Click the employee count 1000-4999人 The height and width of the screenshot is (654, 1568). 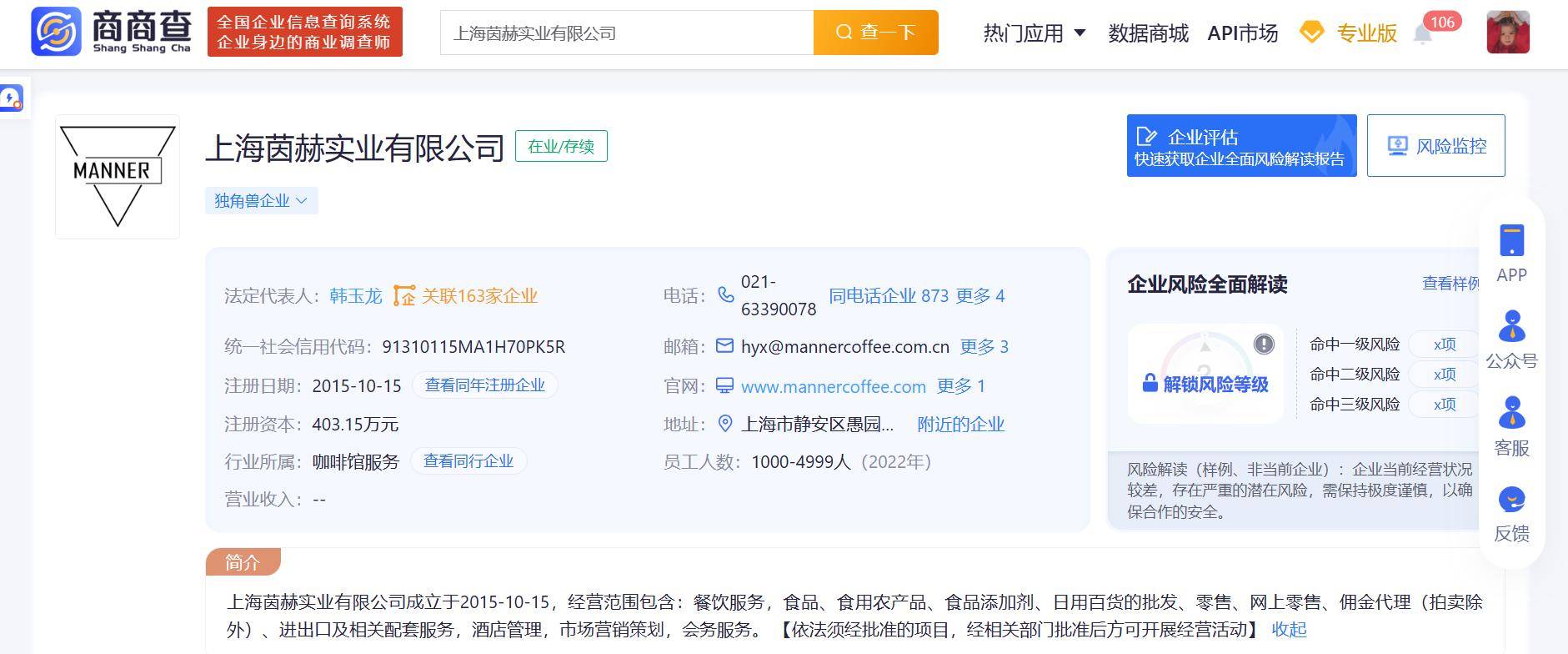pyautogui.click(x=800, y=461)
